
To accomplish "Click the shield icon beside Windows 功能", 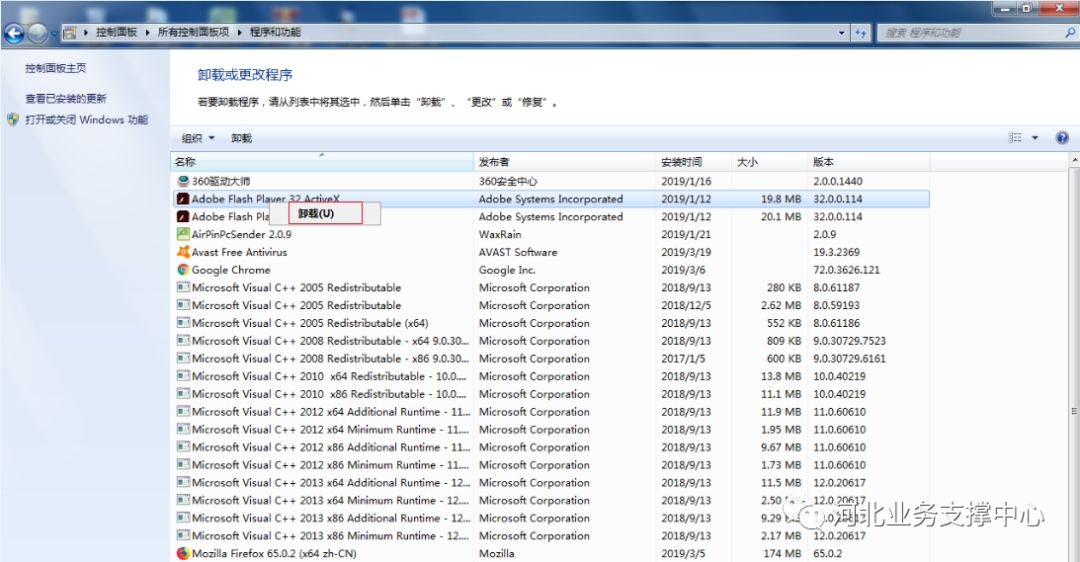I will tap(13, 119).
